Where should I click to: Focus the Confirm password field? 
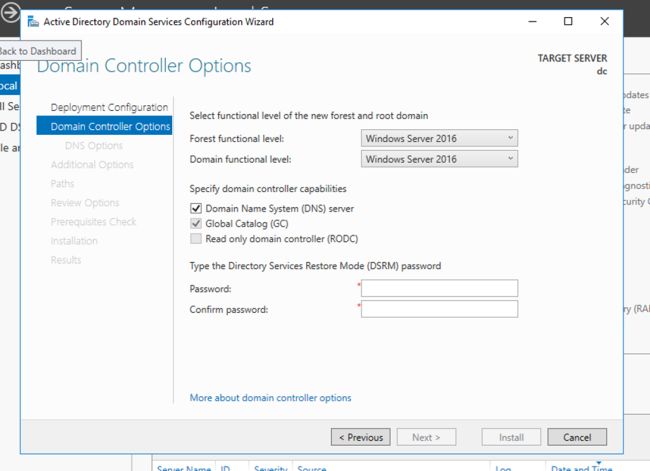pyautogui.click(x=439, y=309)
